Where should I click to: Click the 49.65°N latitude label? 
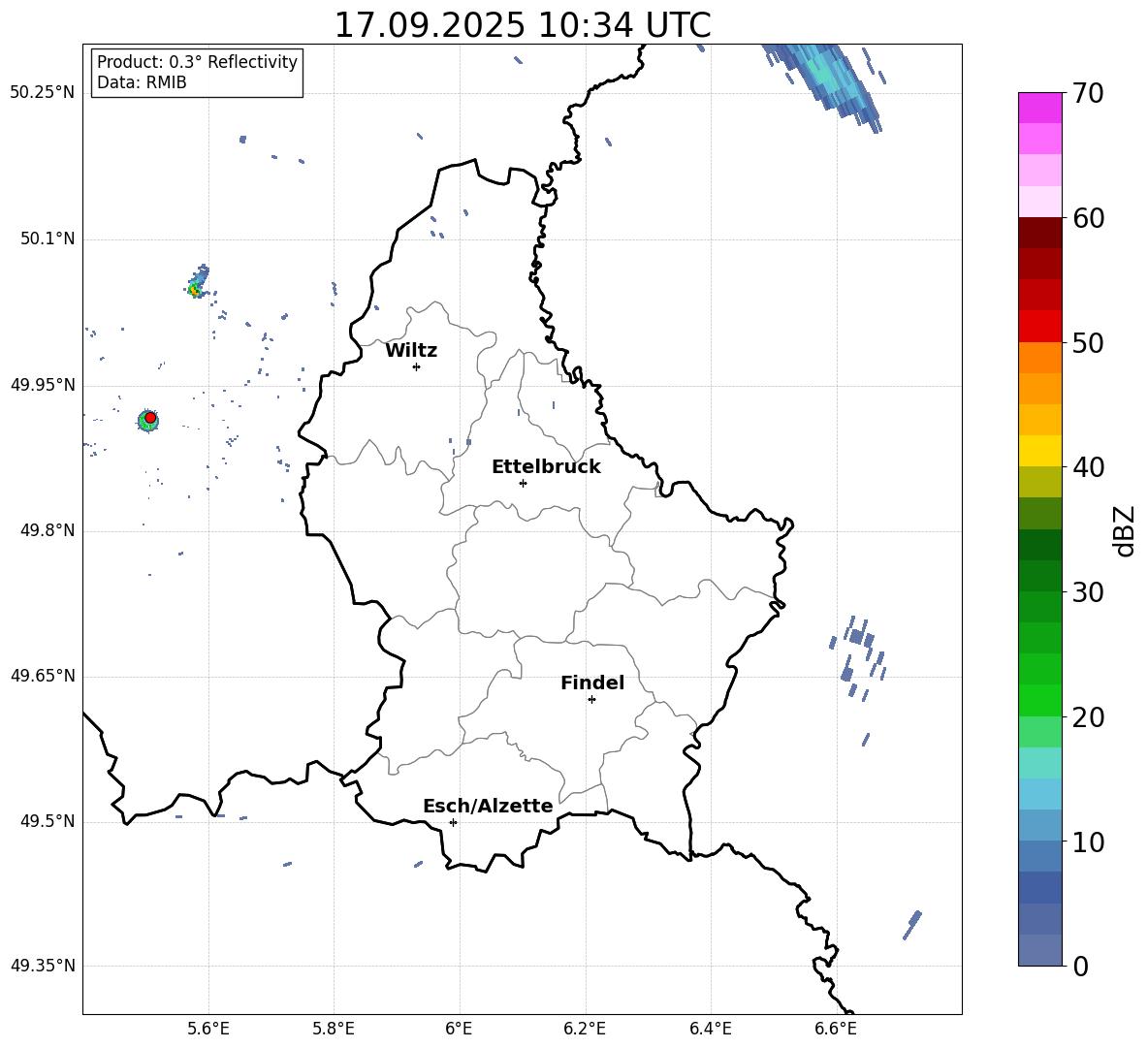pyautogui.click(x=43, y=676)
